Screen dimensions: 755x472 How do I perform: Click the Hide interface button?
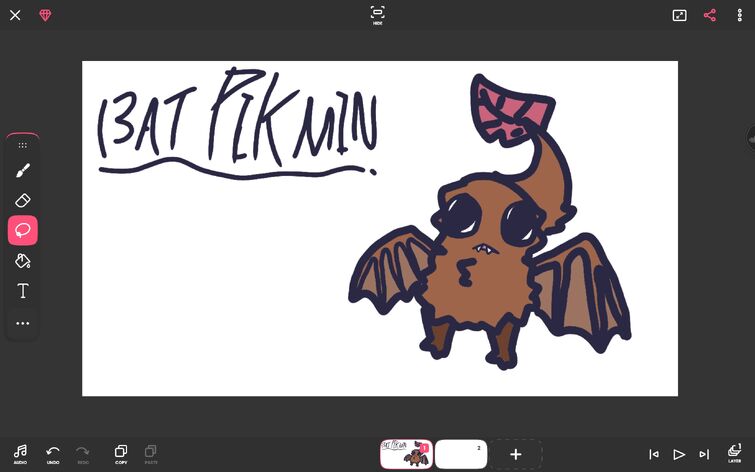pyautogui.click(x=378, y=15)
